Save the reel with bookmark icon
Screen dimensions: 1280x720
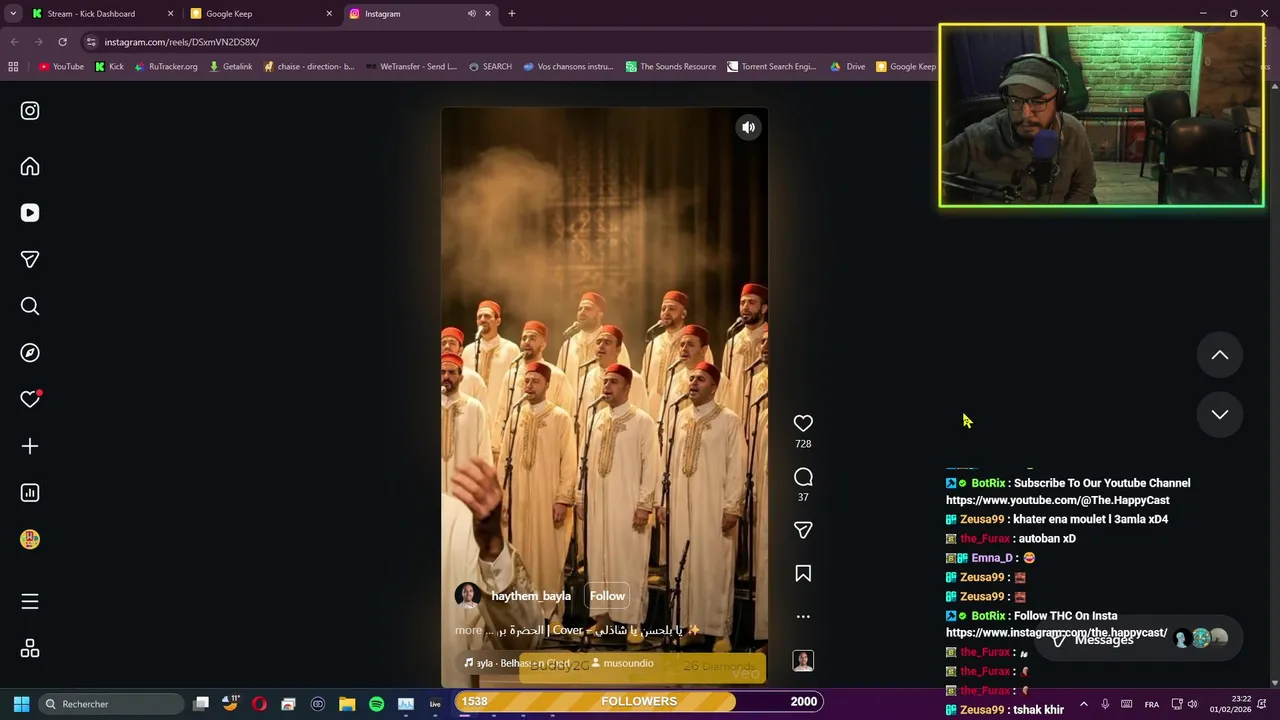[x=803, y=574]
